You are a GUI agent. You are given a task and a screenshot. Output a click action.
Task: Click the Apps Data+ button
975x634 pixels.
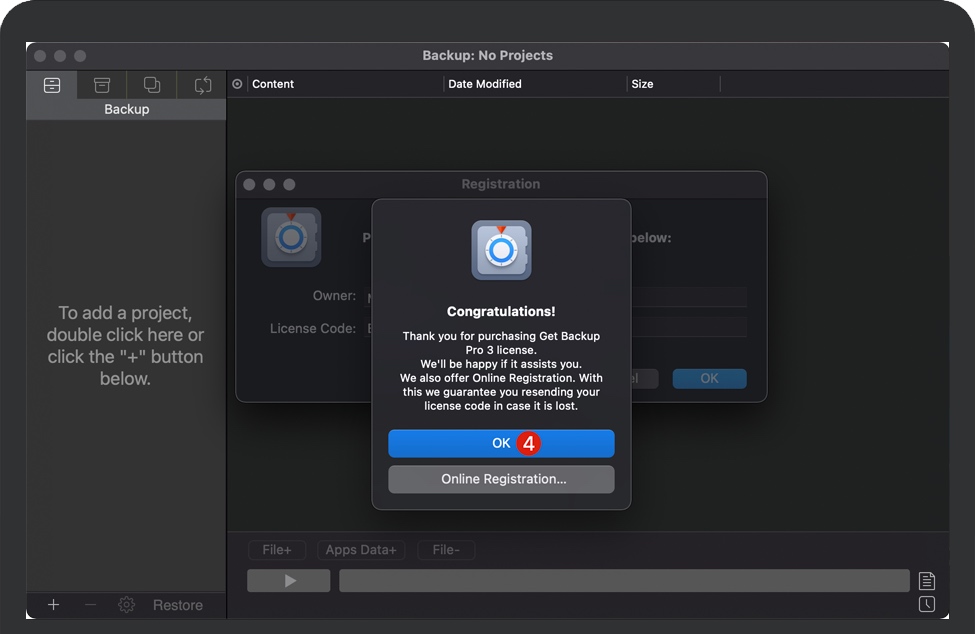coord(361,550)
